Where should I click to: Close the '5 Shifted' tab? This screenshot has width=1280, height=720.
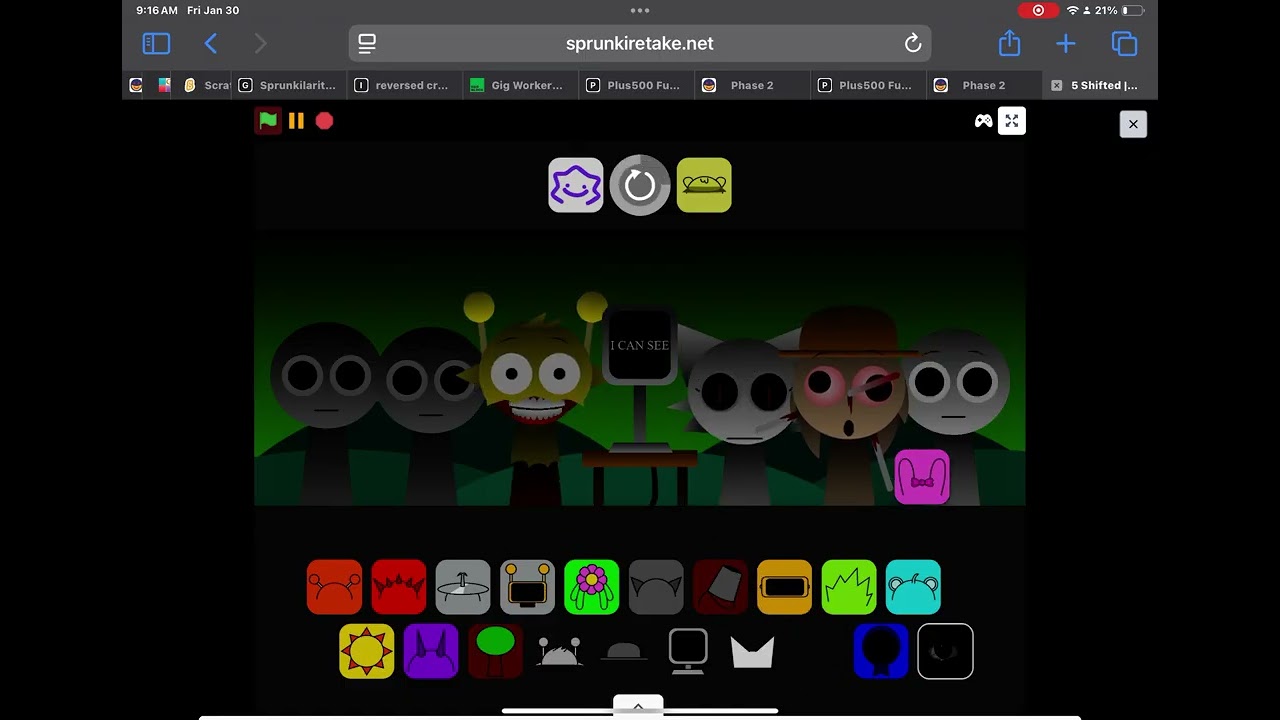click(x=1056, y=86)
